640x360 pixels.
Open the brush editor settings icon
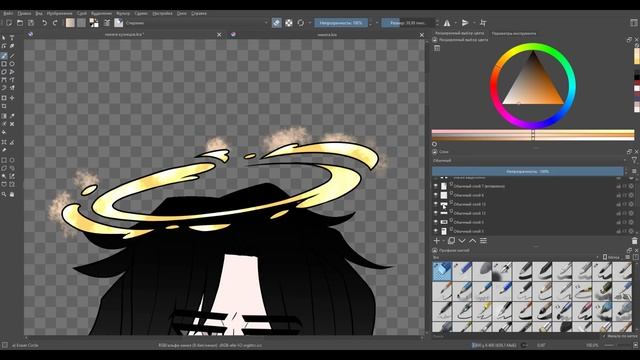(107, 23)
